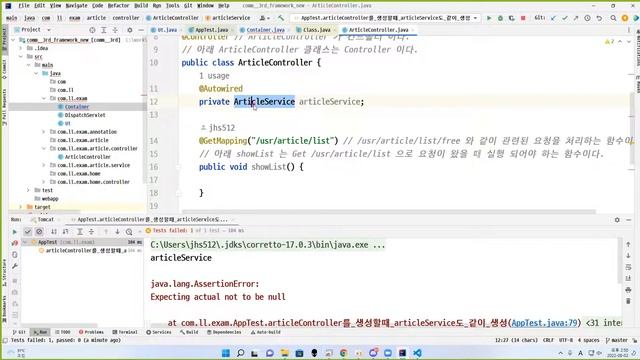
Task: Expand the test folder
Action: 28,190
